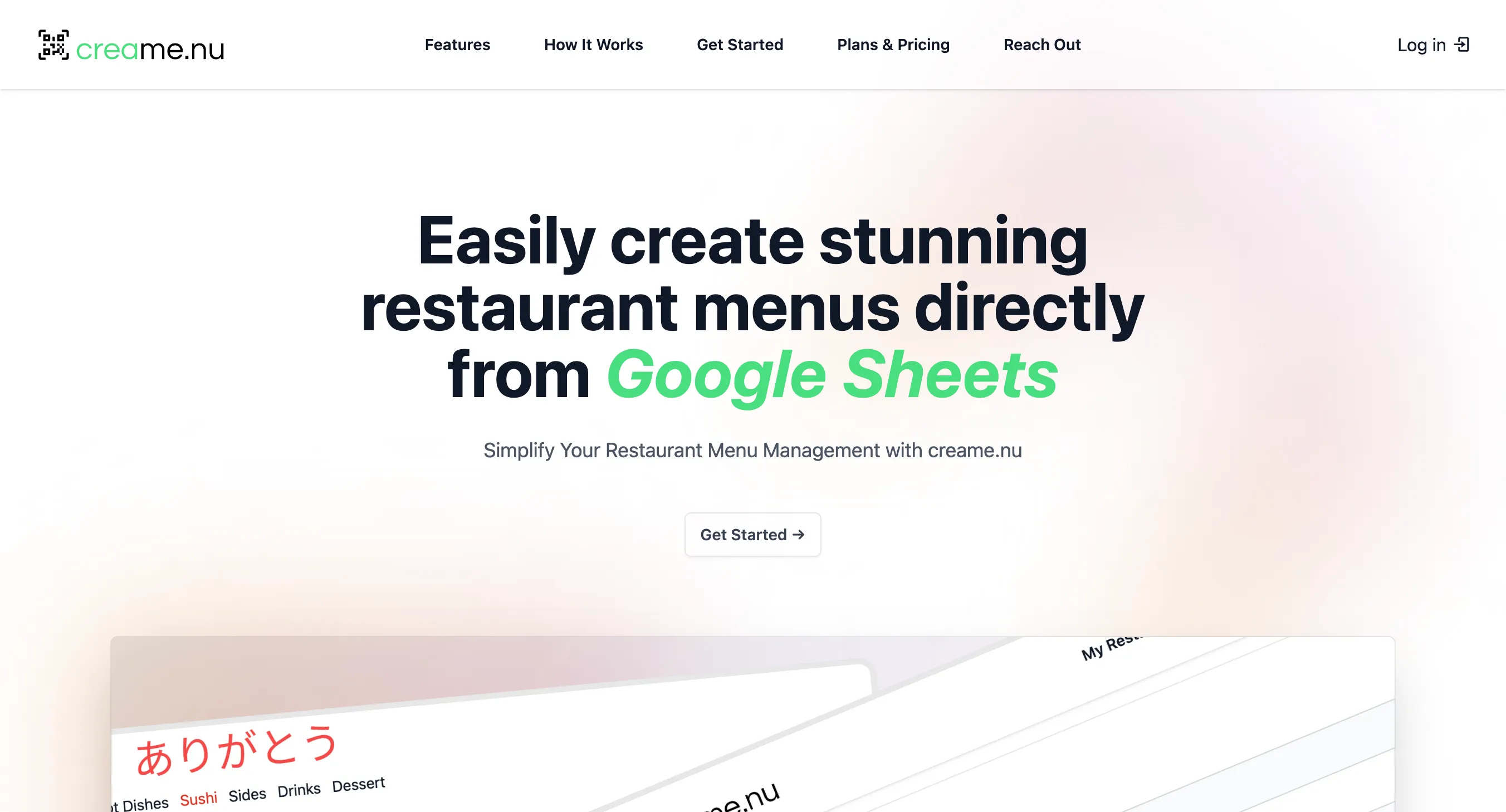Click the Reach Out navigation link
The width and height of the screenshot is (1506, 812).
click(1044, 44)
